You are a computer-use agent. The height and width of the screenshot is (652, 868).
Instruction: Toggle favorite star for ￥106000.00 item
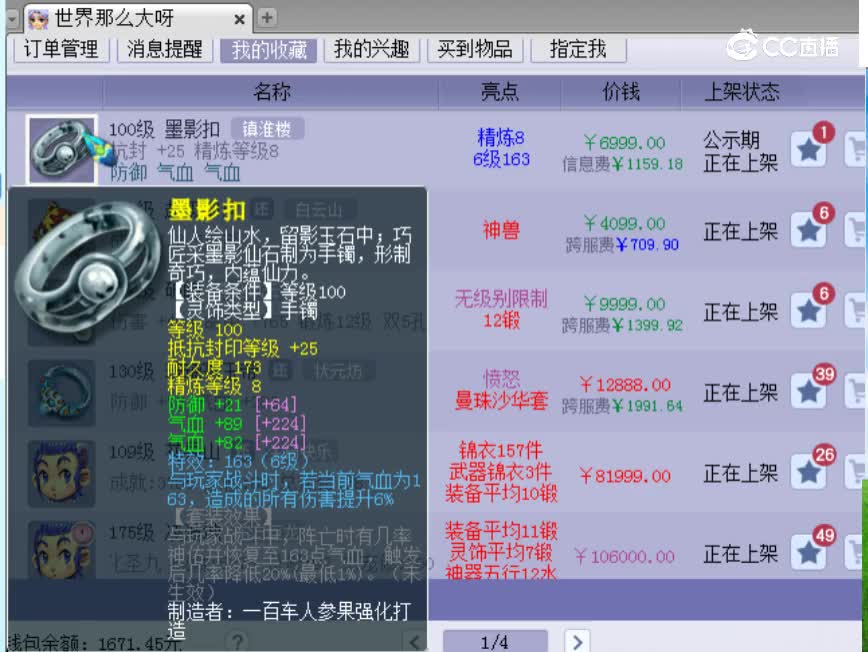(809, 552)
